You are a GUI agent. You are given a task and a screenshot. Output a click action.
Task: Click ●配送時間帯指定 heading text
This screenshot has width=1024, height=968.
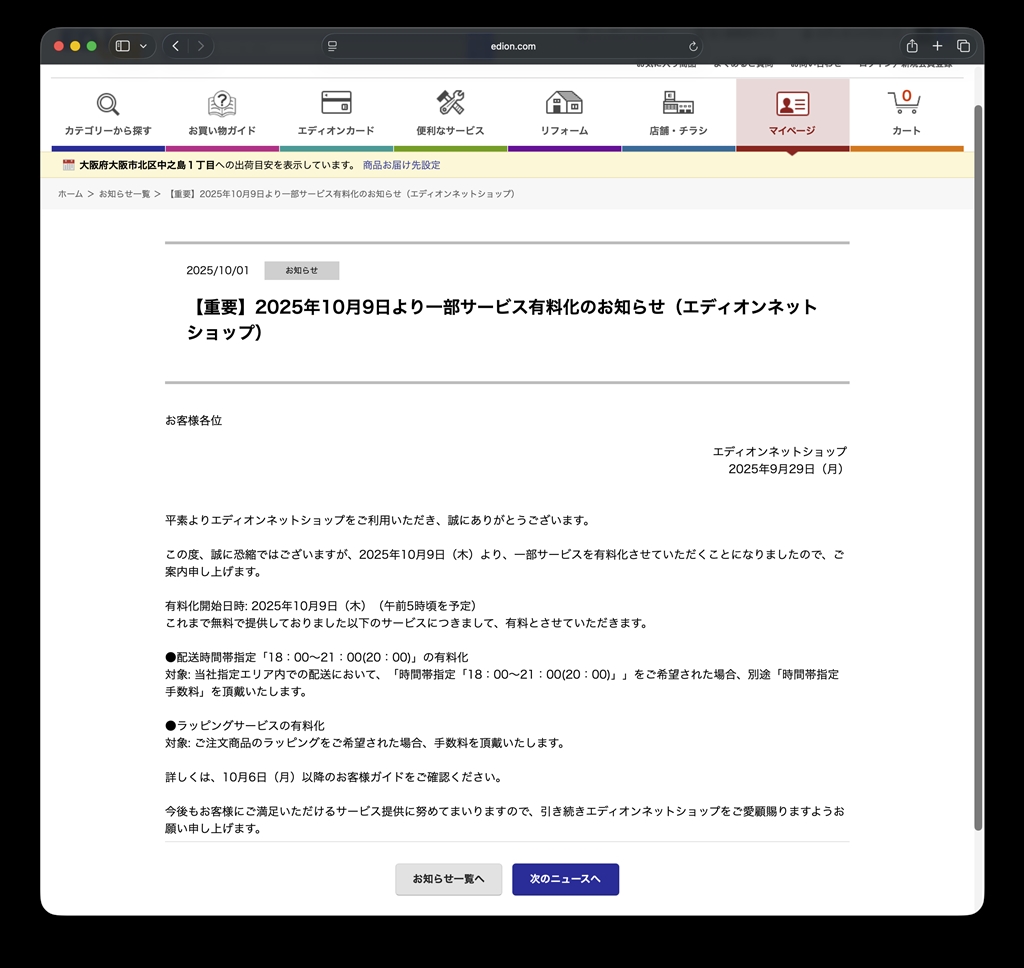317,657
